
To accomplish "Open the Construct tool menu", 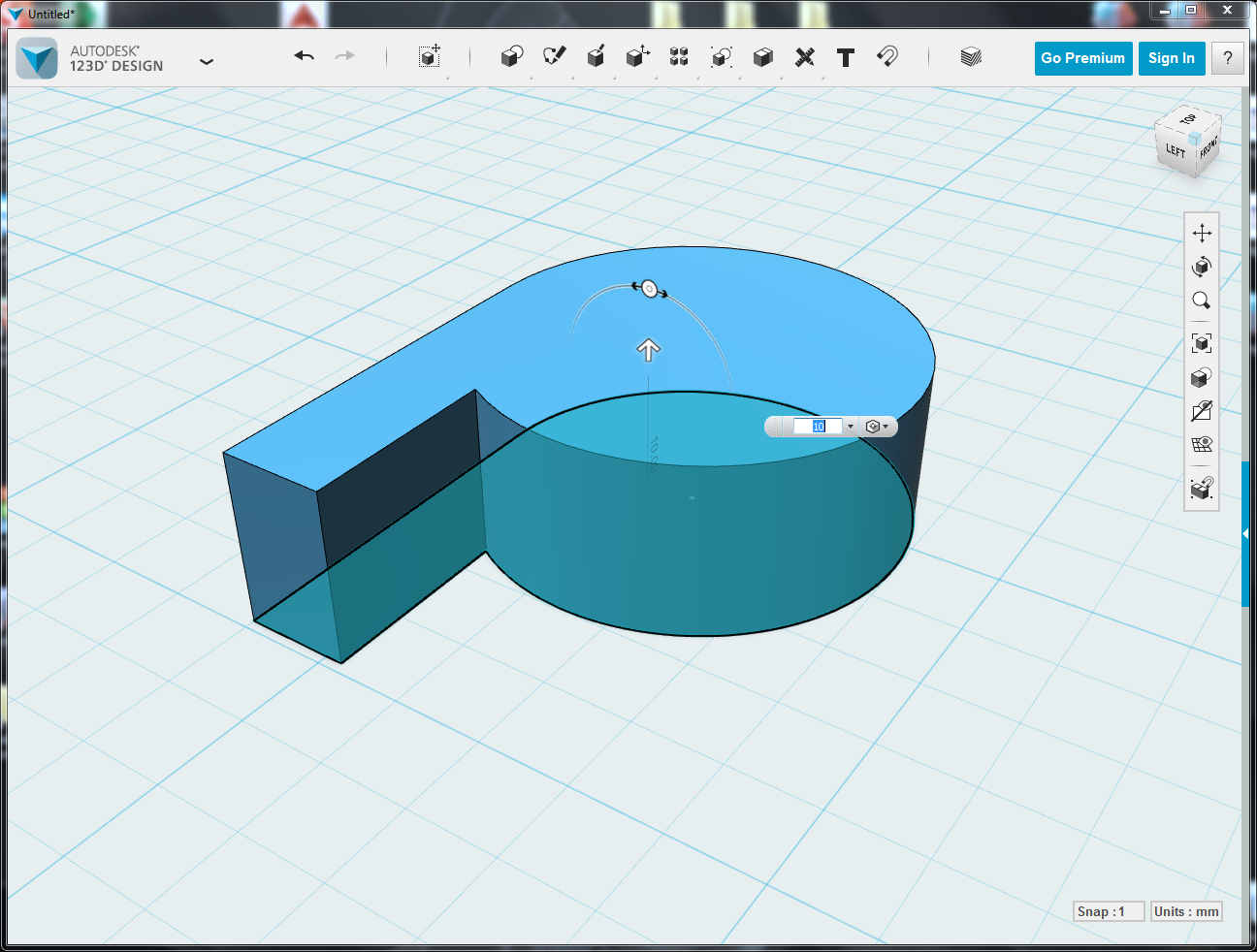I will tap(596, 57).
